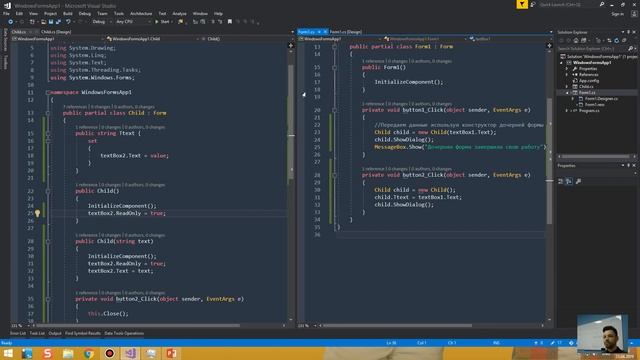Select App.config in Solution Explorer
This screenshot has height=360, width=640.
point(589,81)
